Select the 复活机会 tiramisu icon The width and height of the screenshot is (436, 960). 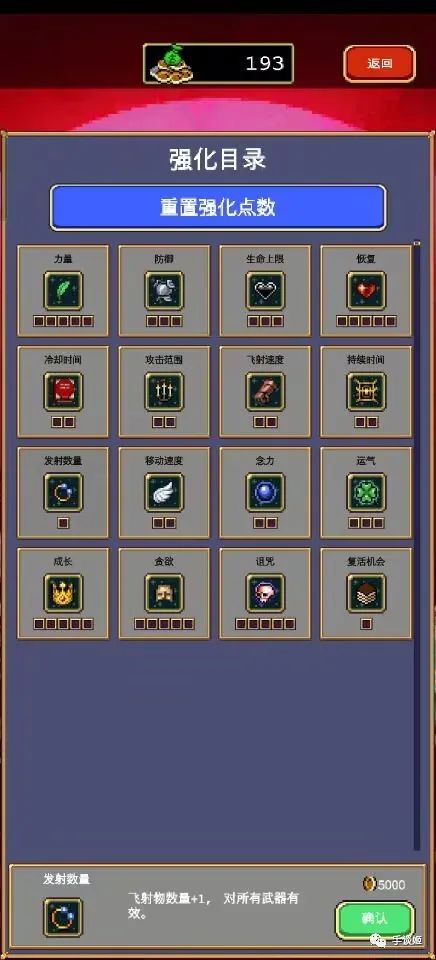[366, 594]
